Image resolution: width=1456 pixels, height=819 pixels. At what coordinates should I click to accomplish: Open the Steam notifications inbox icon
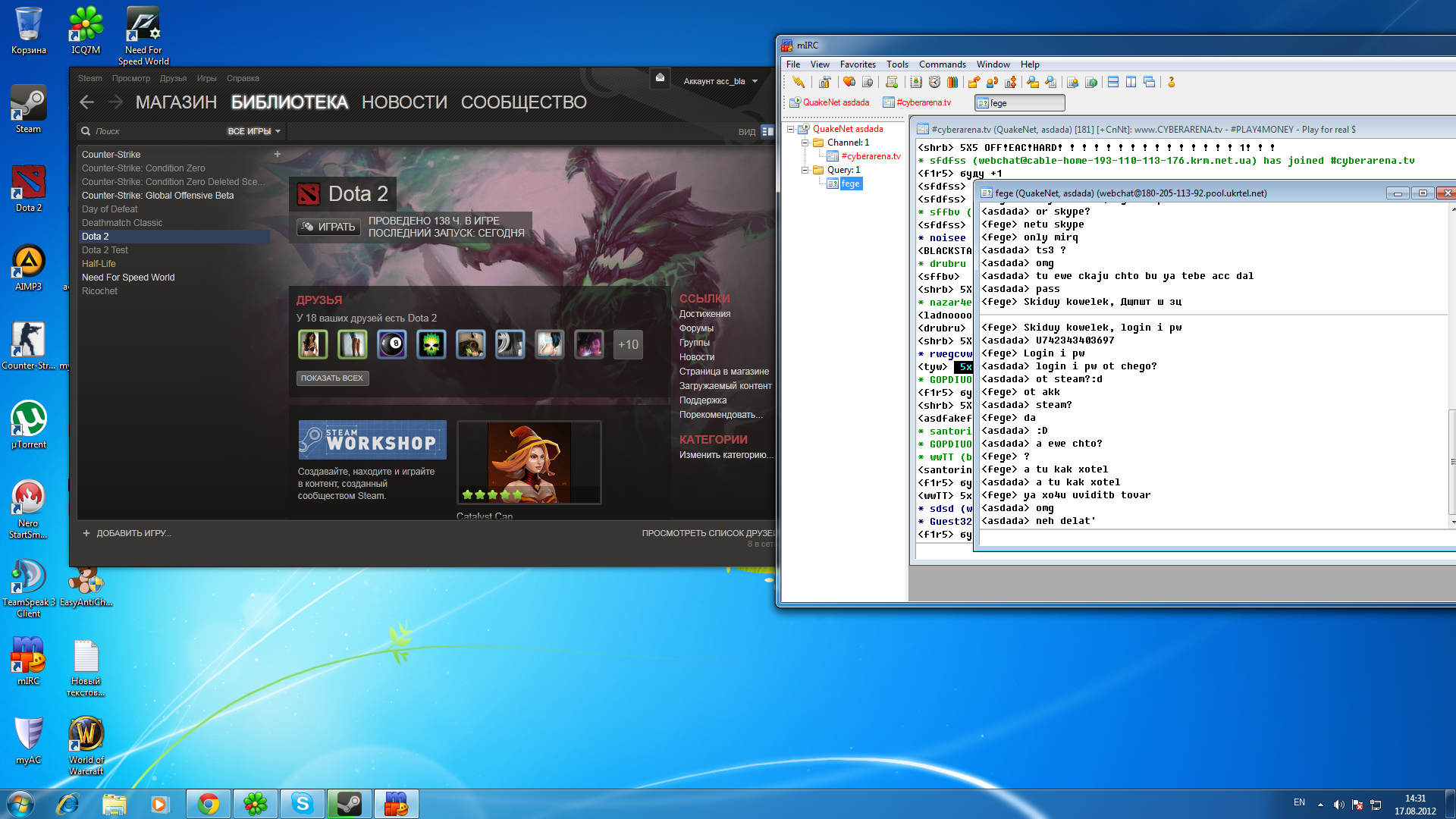[660, 78]
